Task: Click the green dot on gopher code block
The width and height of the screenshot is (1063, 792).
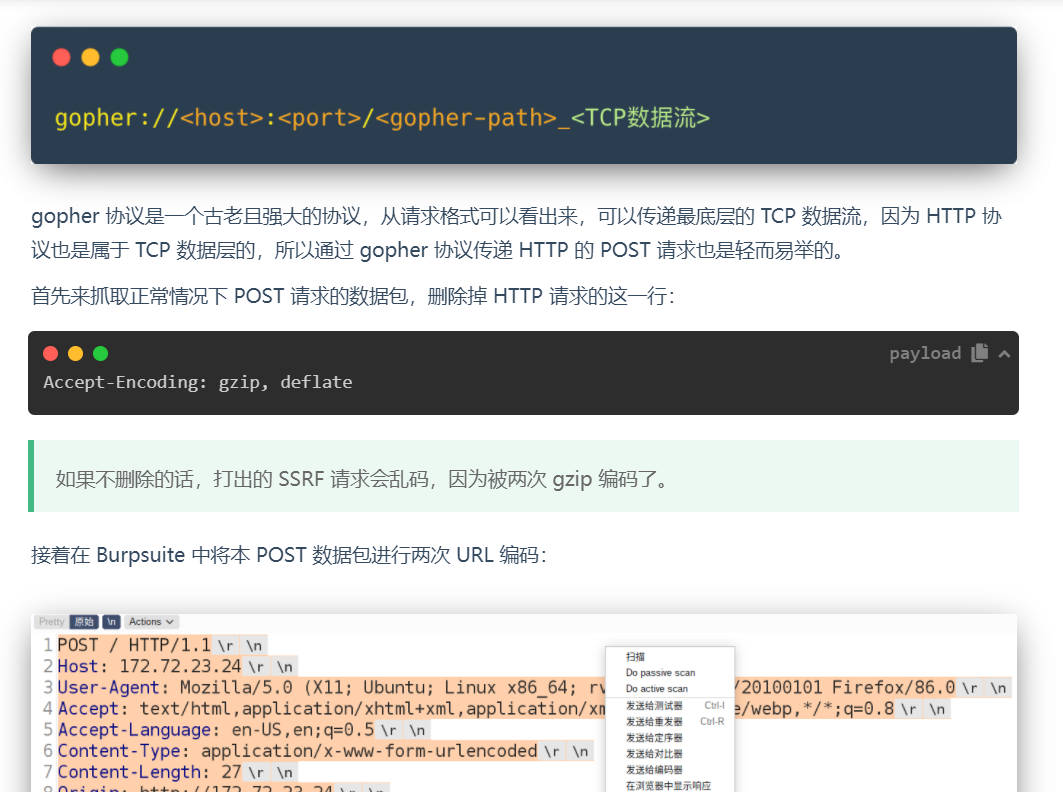Action: [x=119, y=58]
